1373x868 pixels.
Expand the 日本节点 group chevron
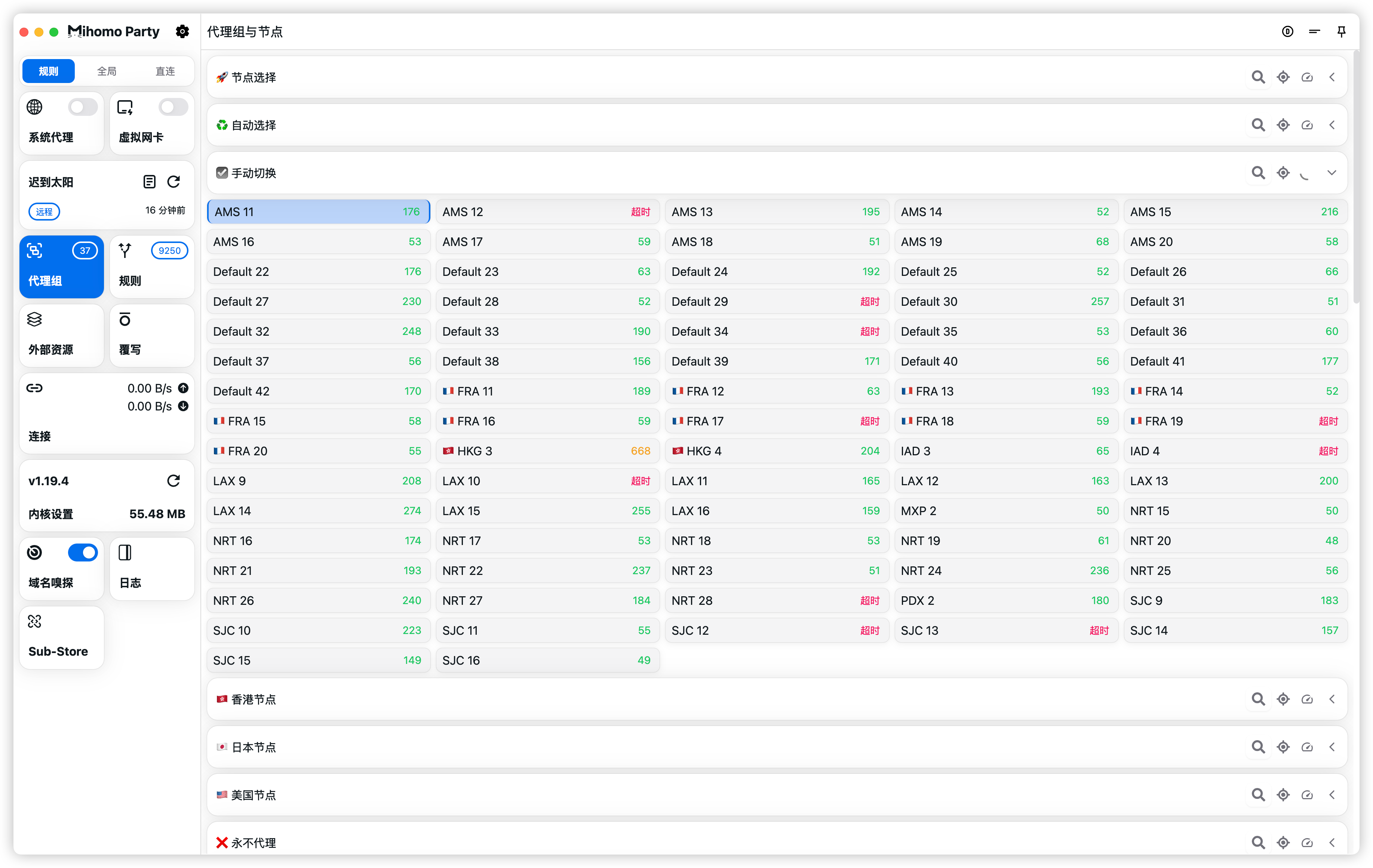click(x=1331, y=747)
